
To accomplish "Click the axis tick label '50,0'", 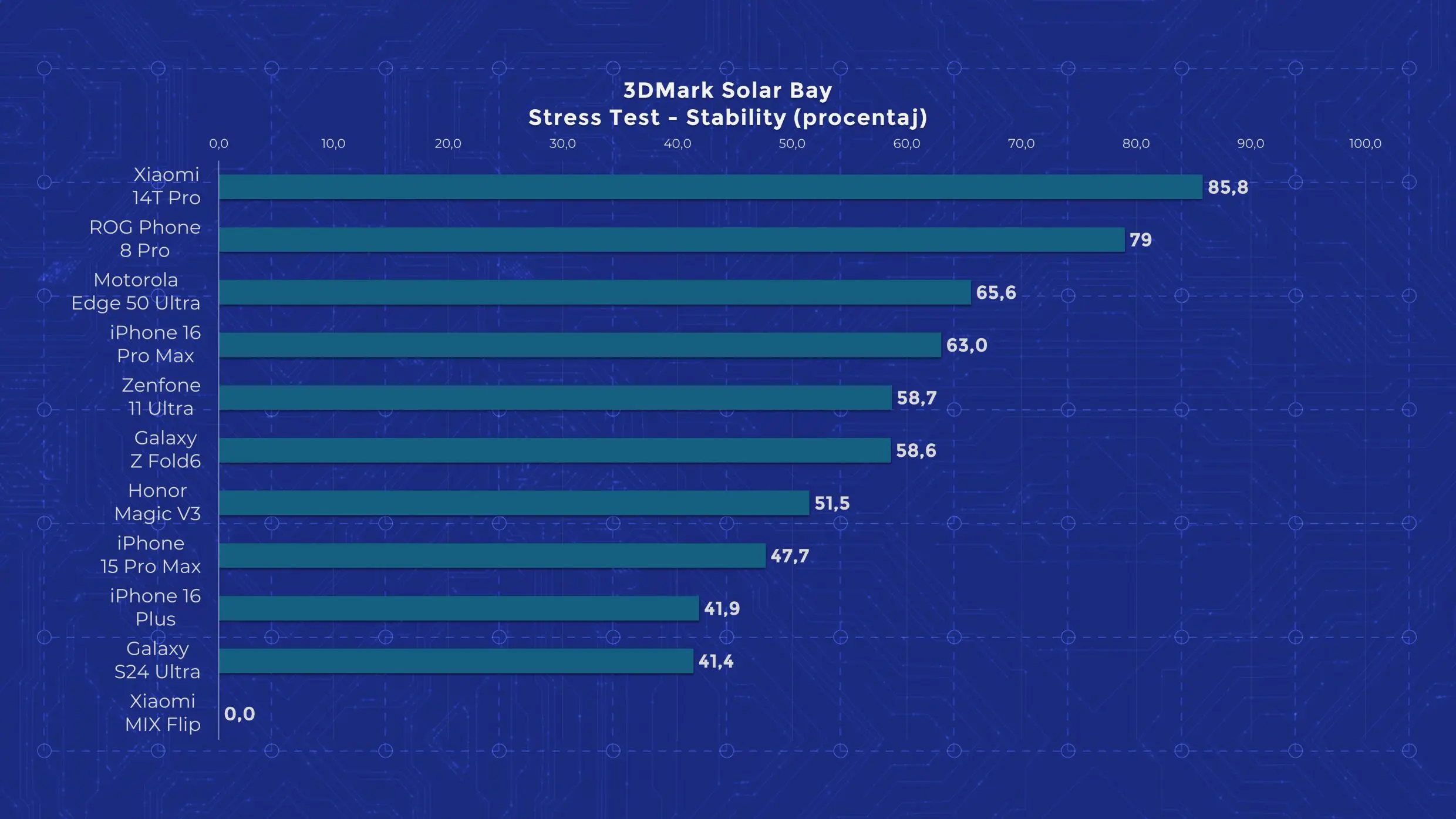I will tap(791, 144).
